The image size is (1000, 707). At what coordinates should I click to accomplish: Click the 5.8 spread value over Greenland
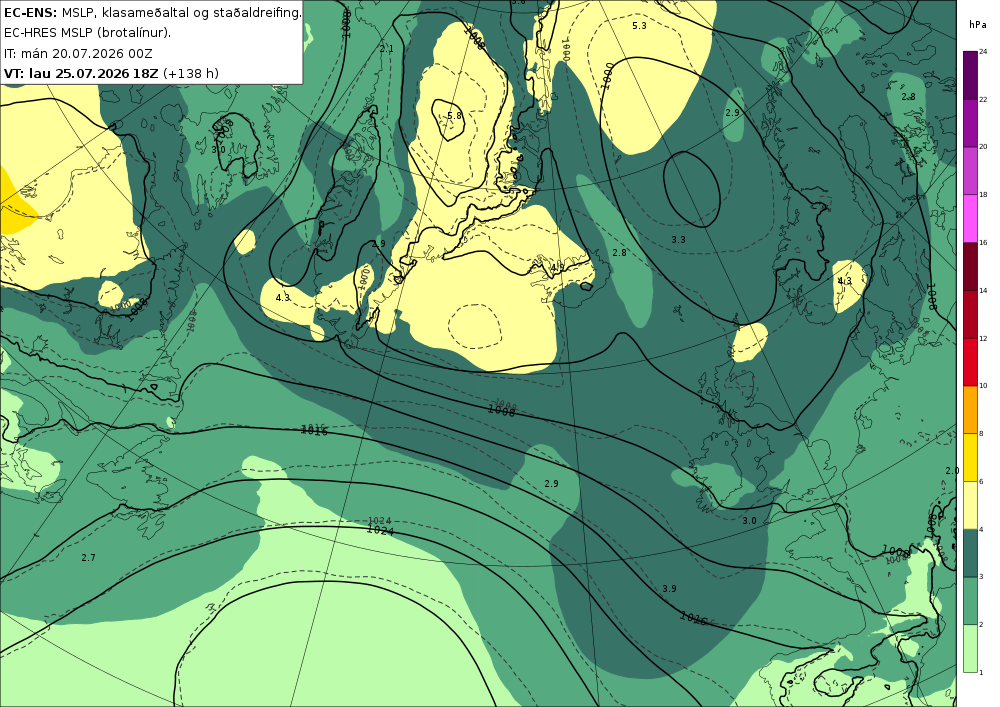(454, 116)
